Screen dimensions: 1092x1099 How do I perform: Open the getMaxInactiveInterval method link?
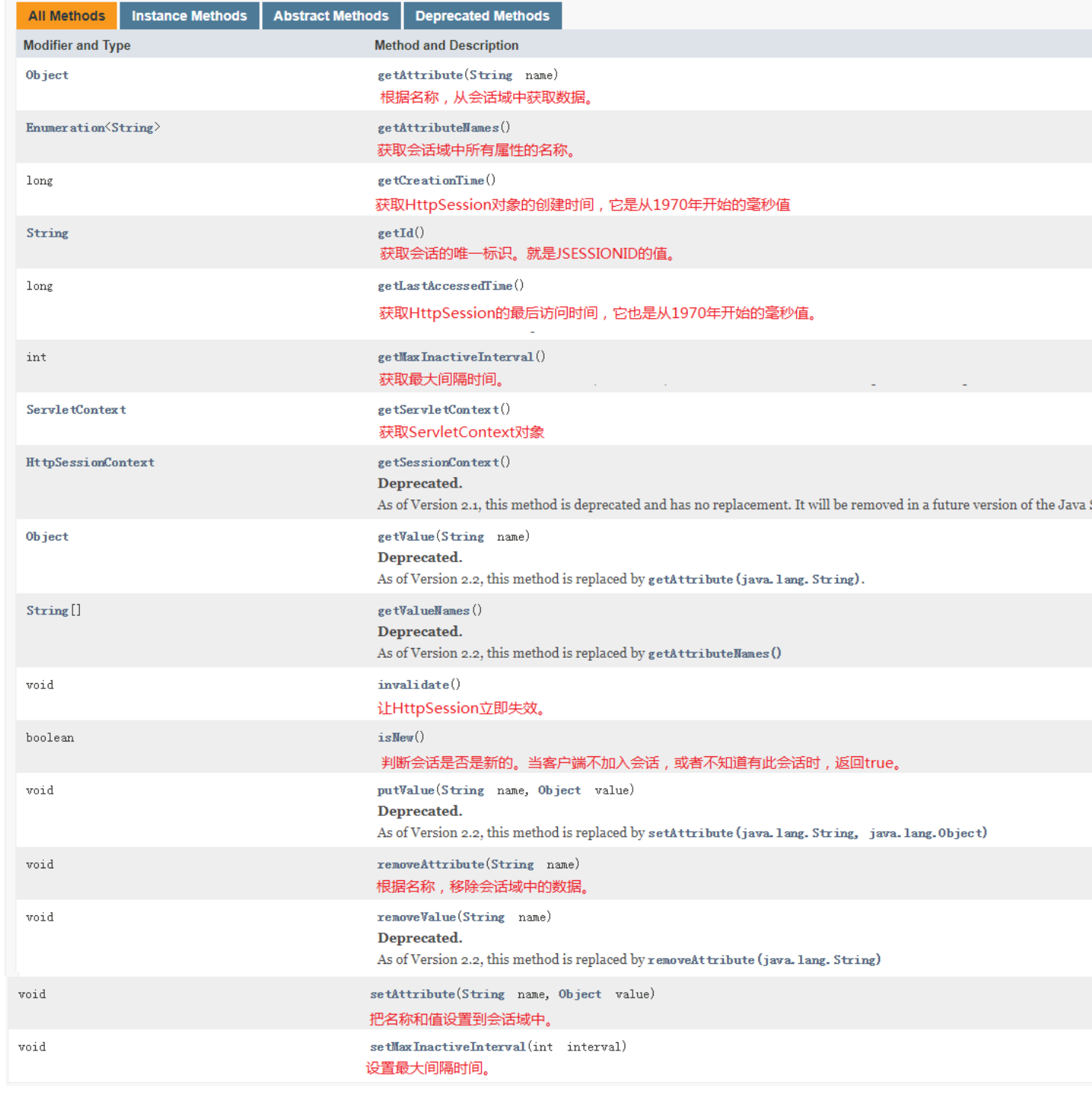(455, 357)
